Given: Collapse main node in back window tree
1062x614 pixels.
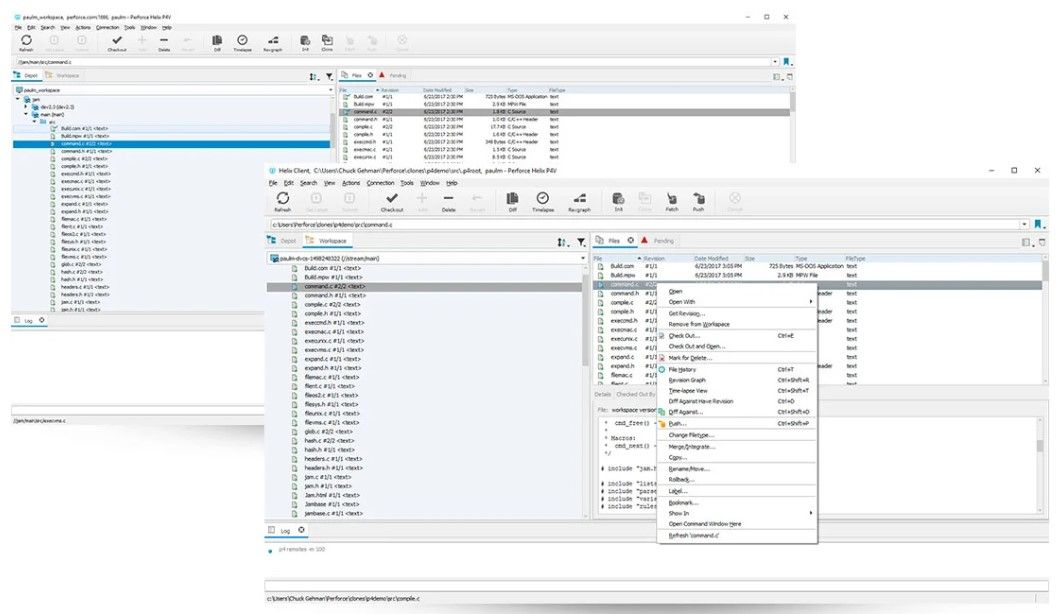Looking at the screenshot, I should coord(26,114).
